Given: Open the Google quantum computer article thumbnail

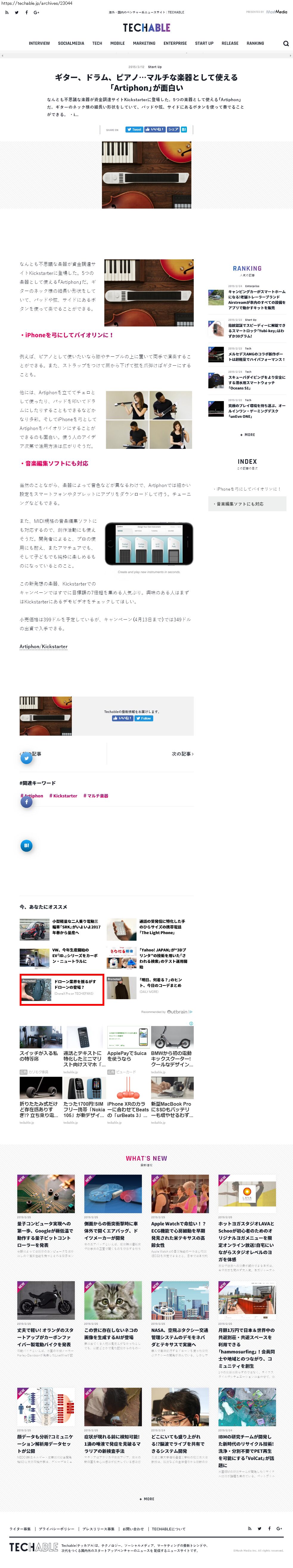Looking at the screenshot, I should pos(46,1193).
